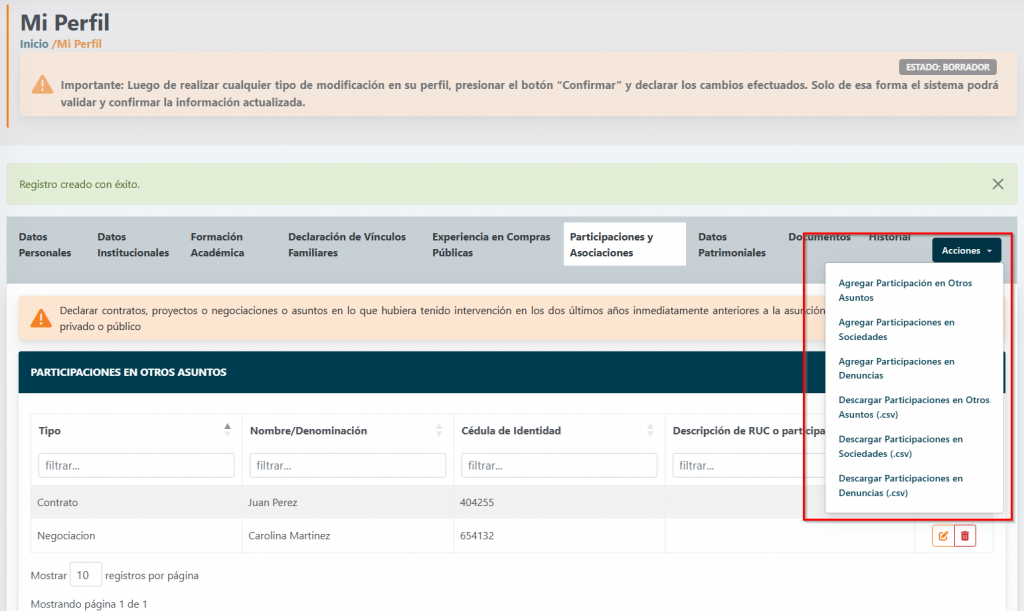This screenshot has height=611, width=1024.
Task: Click the ESTADO: BORRADOR status badge
Action: pyautogui.click(x=948, y=67)
